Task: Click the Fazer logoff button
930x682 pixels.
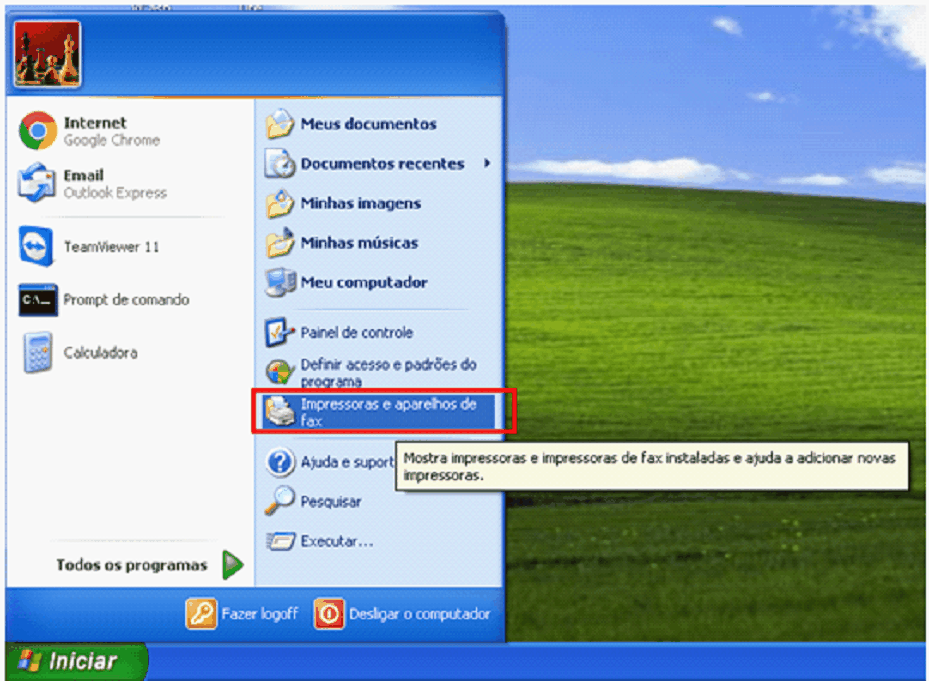Action: pyautogui.click(x=243, y=614)
